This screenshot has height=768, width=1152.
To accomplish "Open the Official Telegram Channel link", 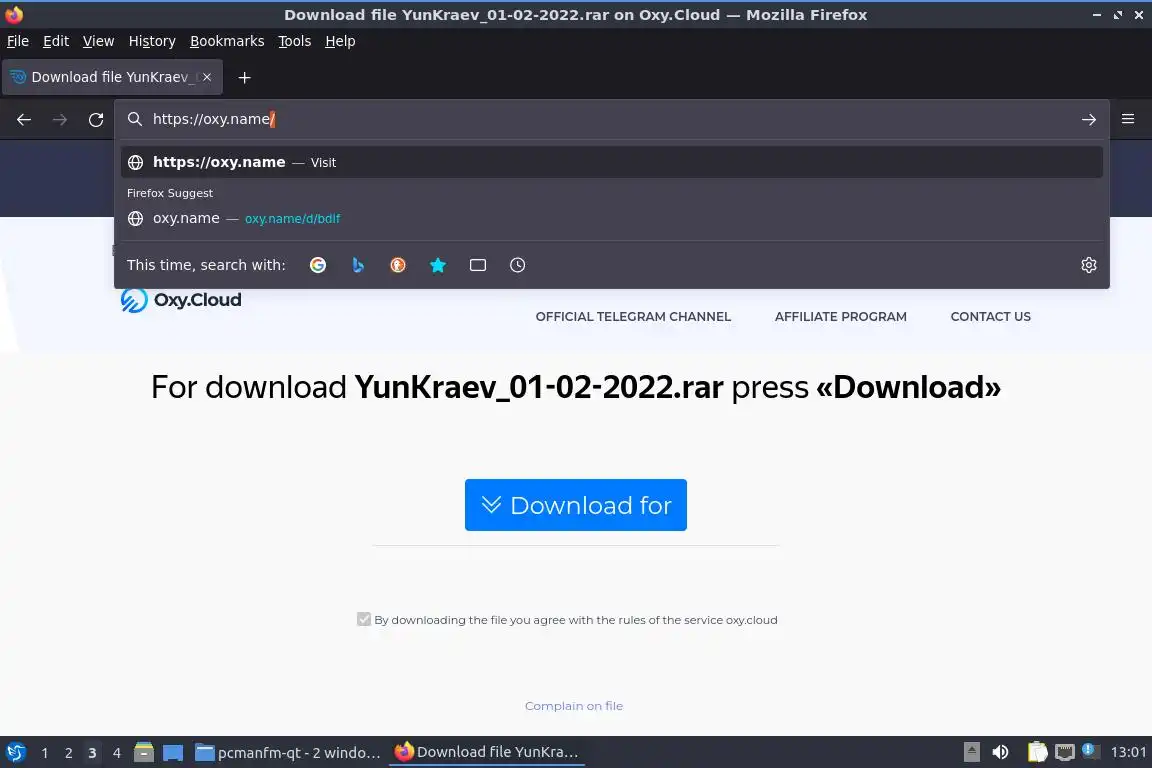I will tap(633, 317).
